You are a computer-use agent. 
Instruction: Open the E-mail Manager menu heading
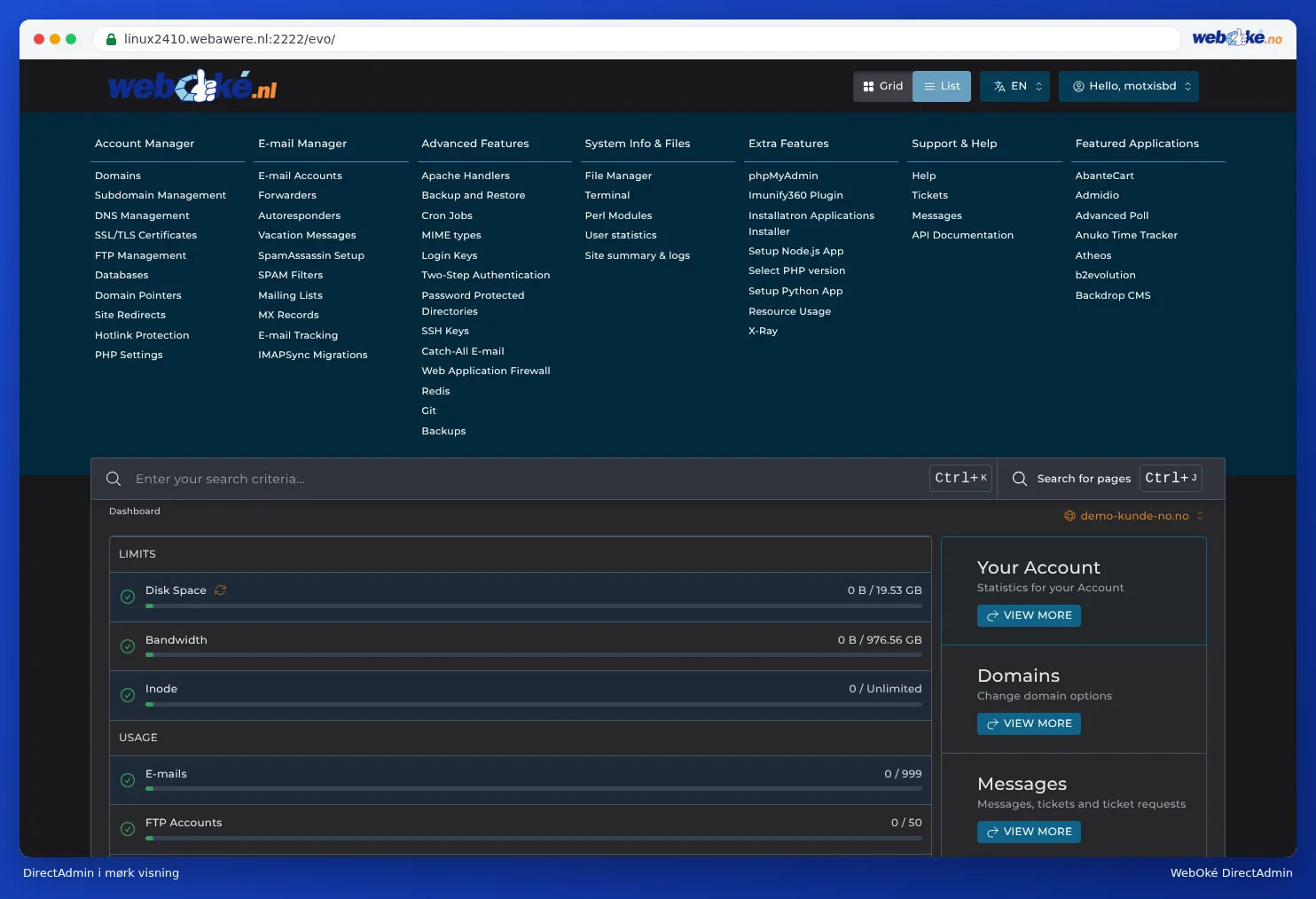302,144
